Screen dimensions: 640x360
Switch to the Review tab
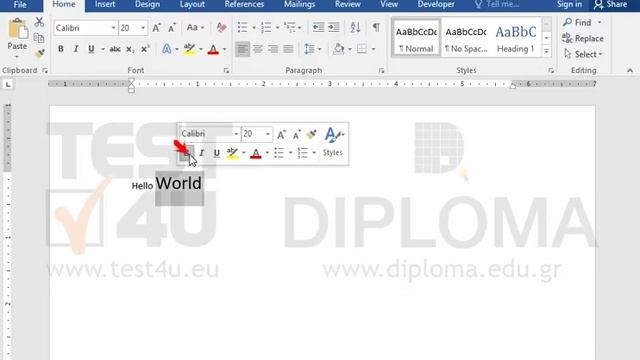point(348,5)
